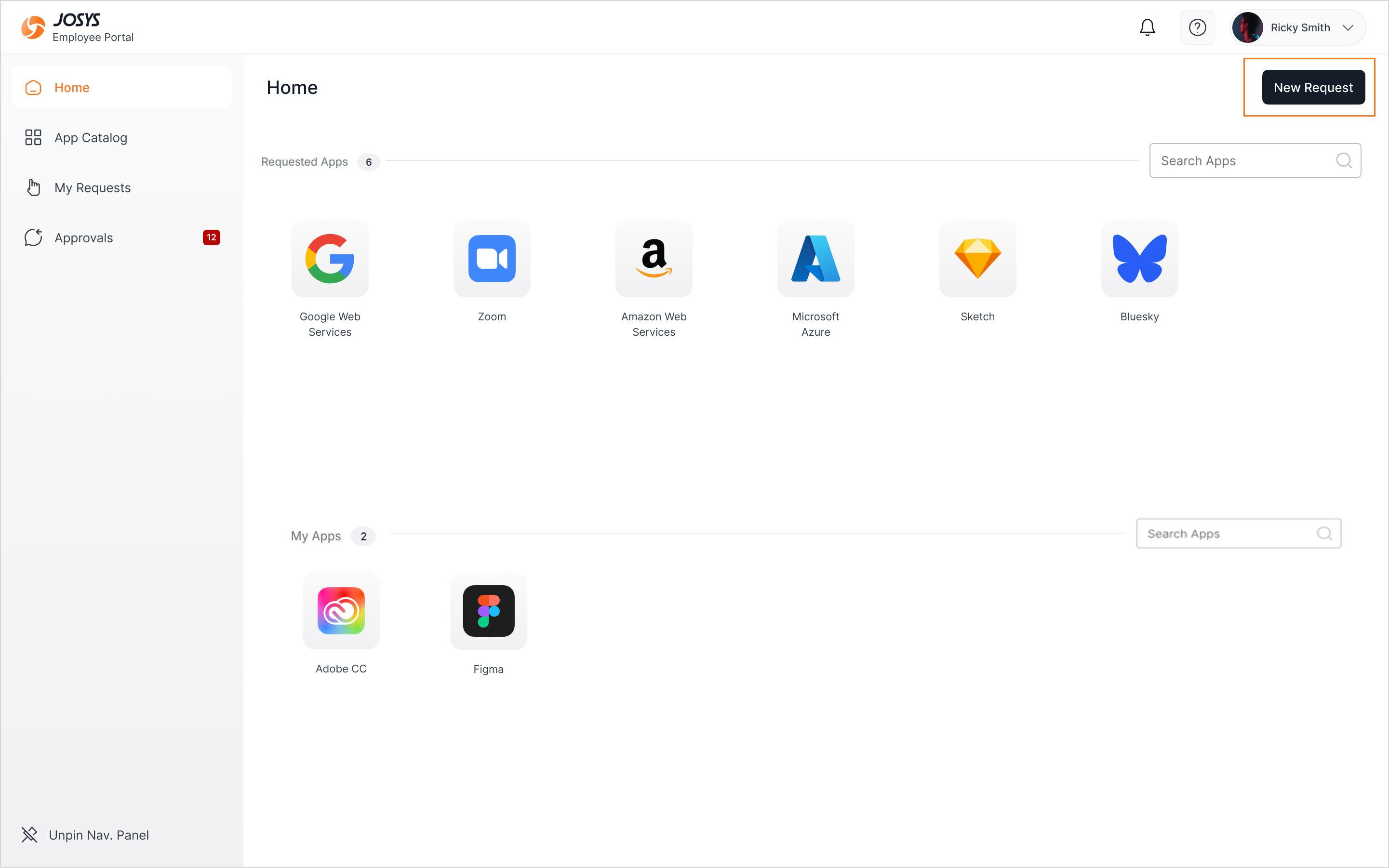This screenshot has width=1389, height=868.
Task: Focus the Requested Apps search field
Action: coord(1255,161)
